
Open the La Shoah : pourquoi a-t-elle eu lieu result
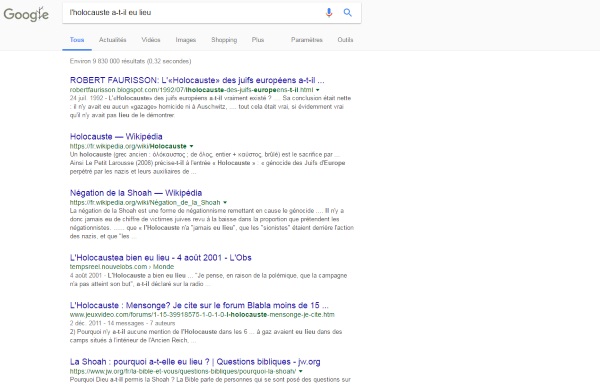[x=195, y=362]
